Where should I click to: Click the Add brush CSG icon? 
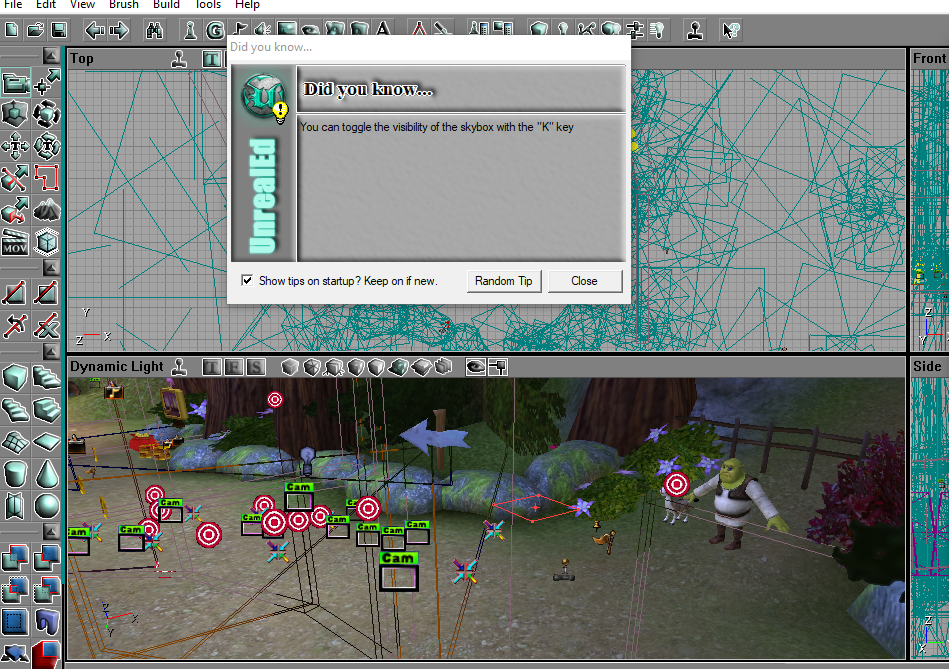[x=15, y=558]
